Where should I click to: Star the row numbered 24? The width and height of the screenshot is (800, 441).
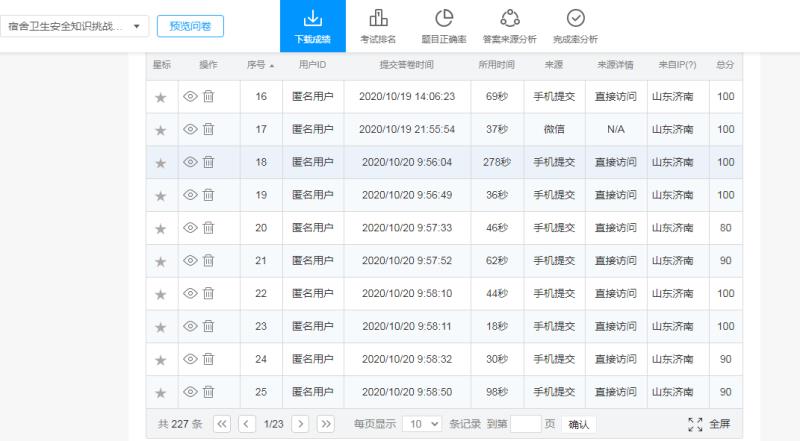click(161, 360)
